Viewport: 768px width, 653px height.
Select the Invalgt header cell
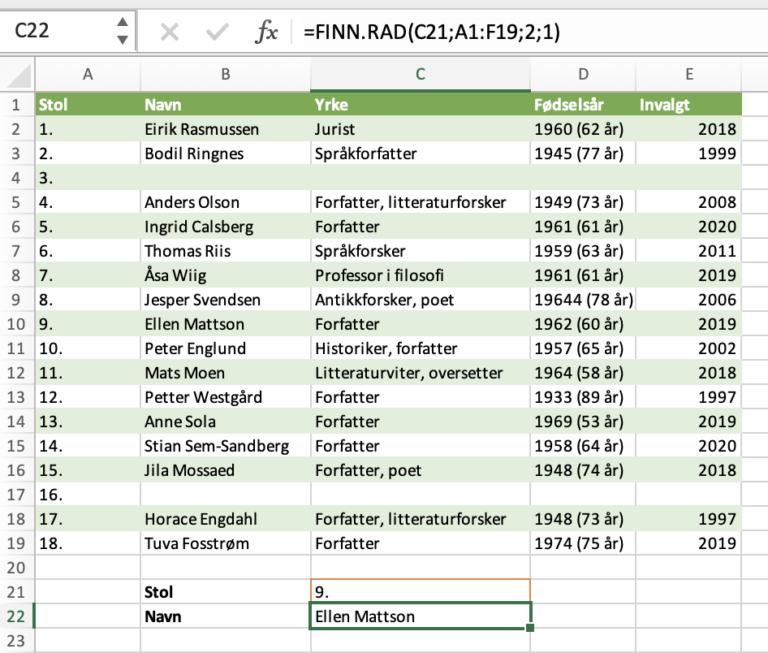click(x=689, y=105)
